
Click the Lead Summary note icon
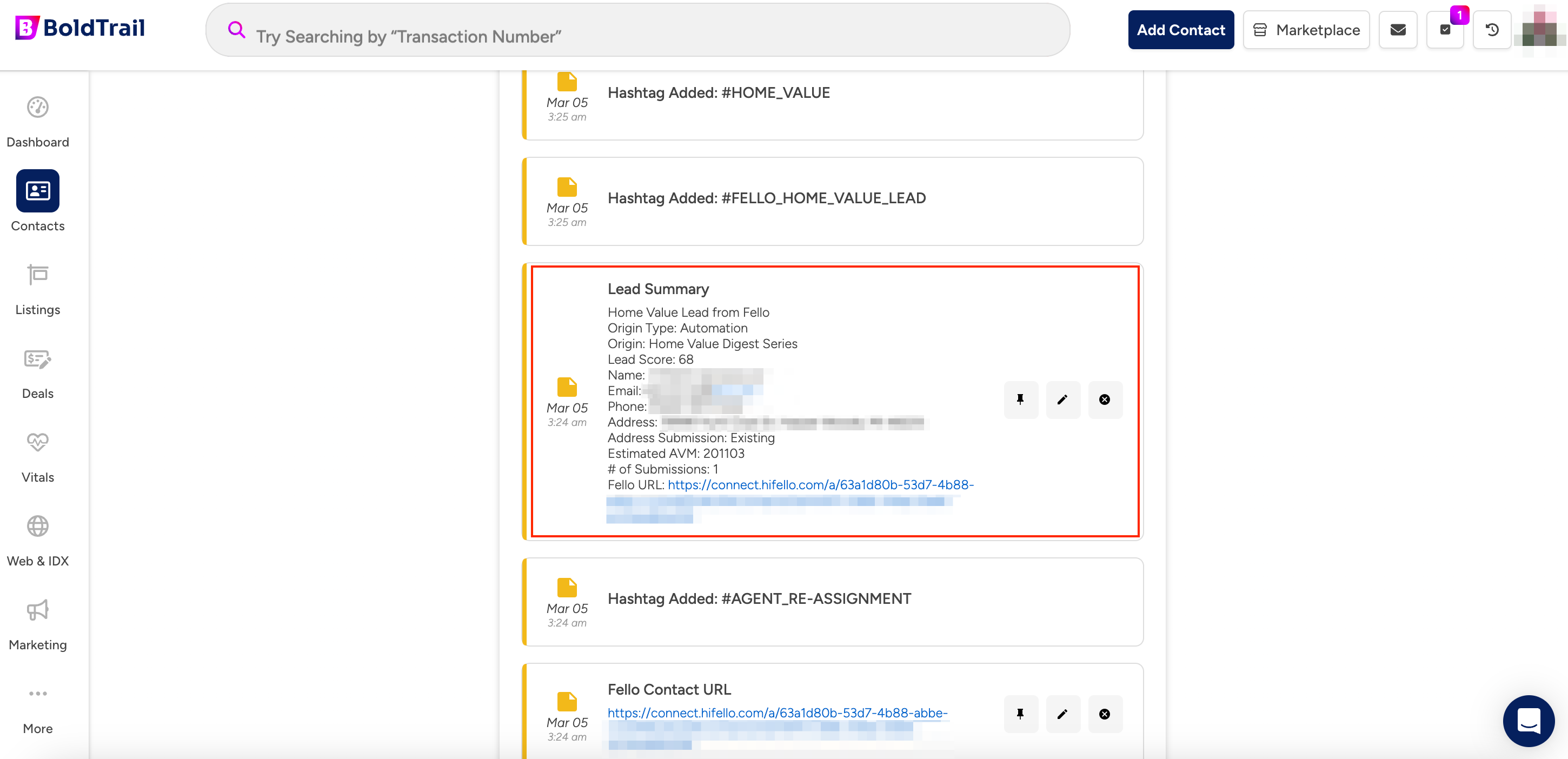567,387
